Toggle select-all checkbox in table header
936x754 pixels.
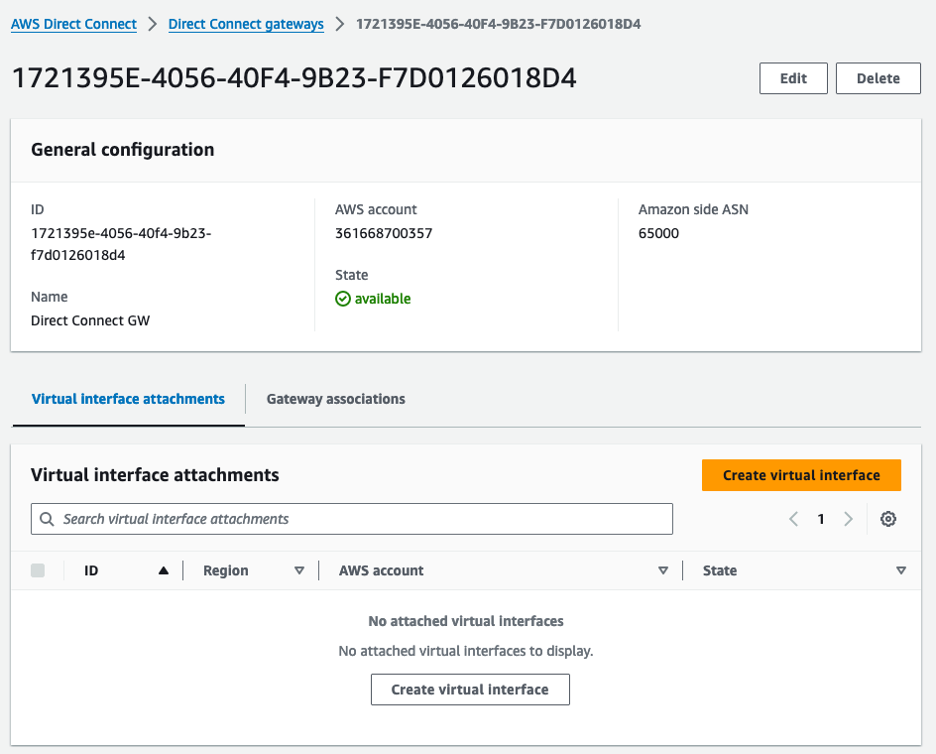pos(38,570)
